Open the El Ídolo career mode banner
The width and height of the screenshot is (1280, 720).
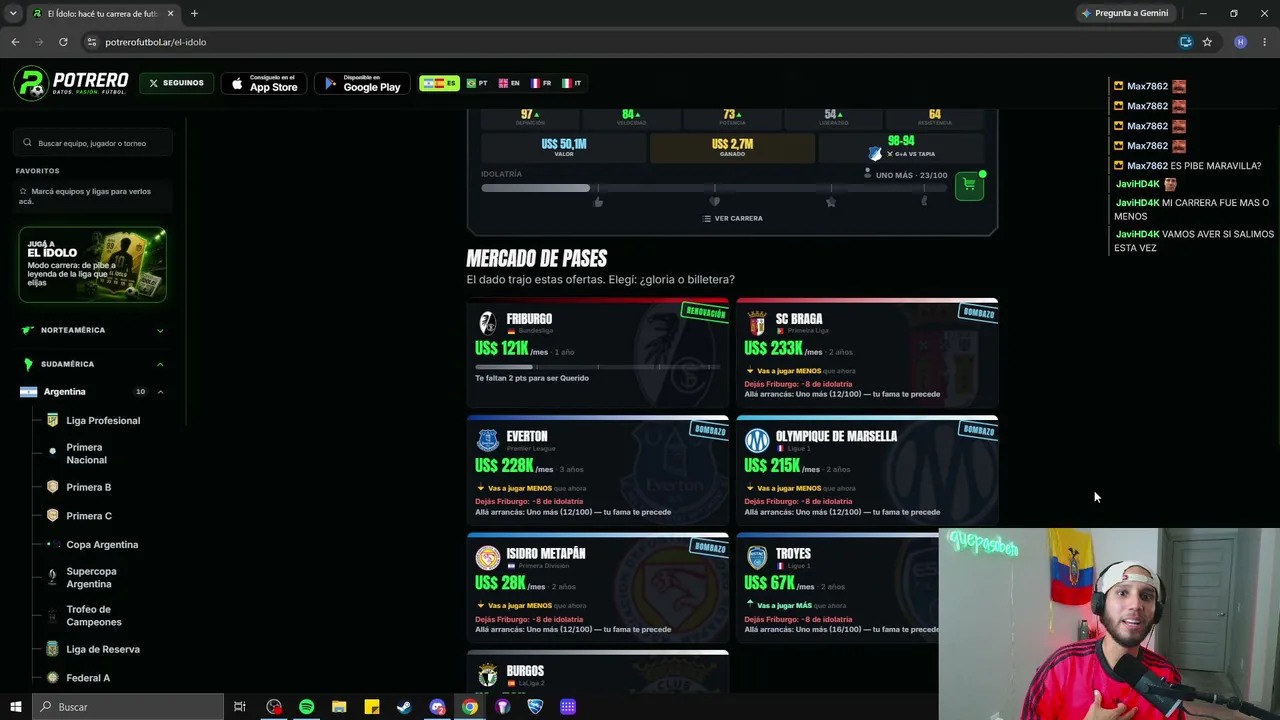92,265
